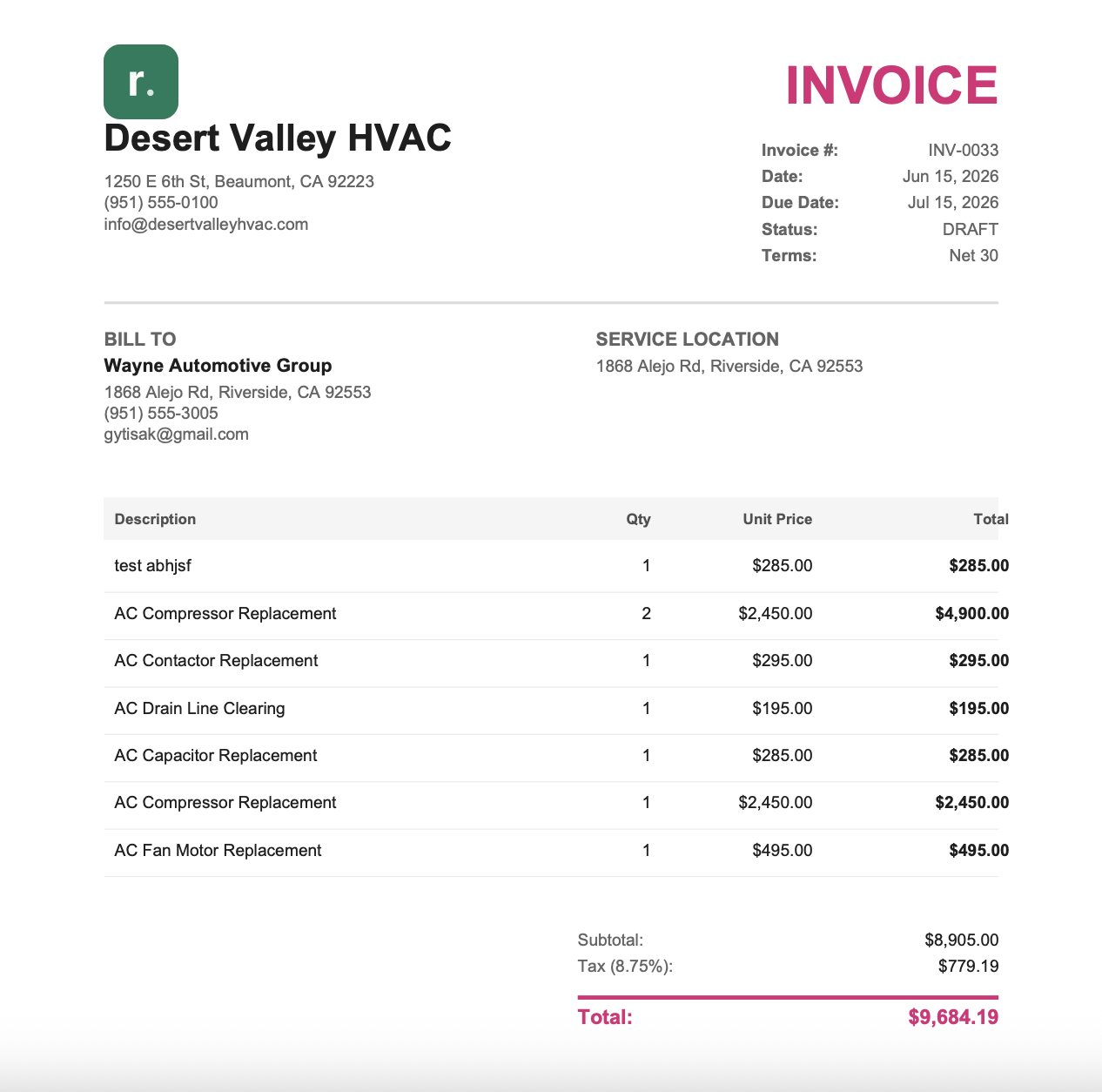This screenshot has width=1102, height=1092.
Task: Click the Unit Price column header
Action: pos(777,519)
